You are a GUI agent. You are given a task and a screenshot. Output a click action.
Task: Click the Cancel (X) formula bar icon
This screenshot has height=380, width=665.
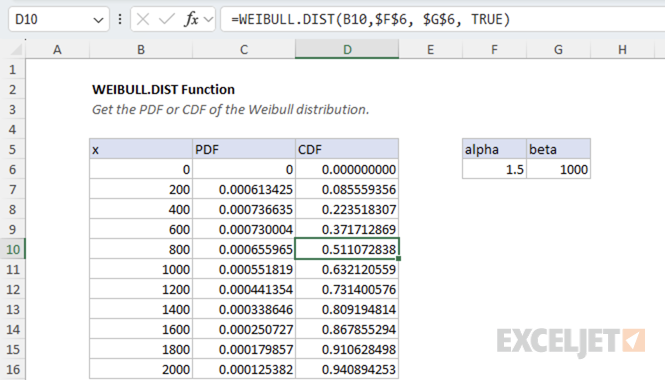click(x=143, y=19)
